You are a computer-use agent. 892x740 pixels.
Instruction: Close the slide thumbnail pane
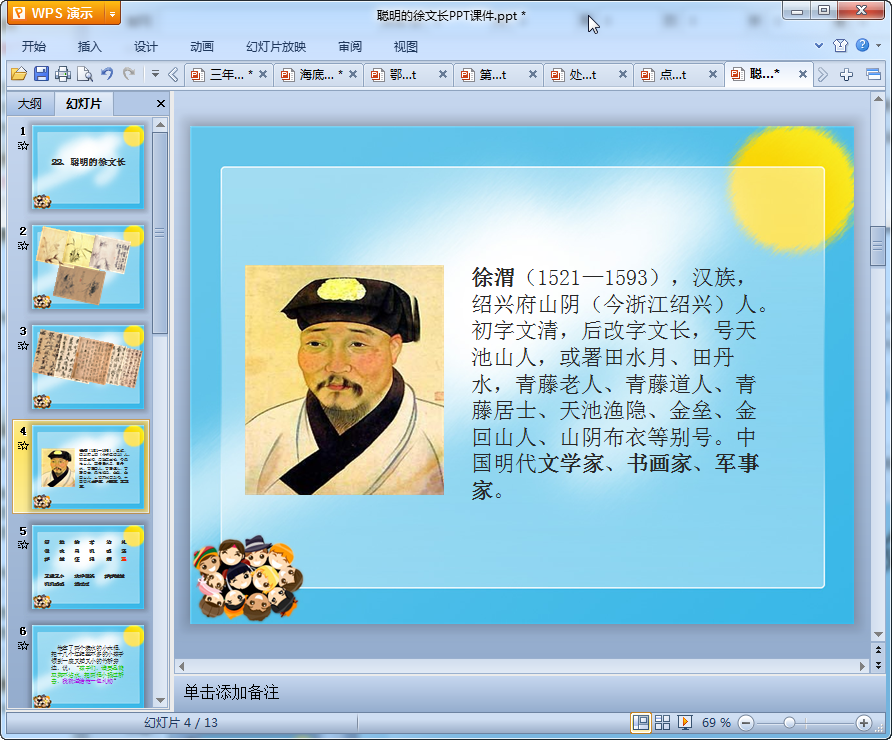(x=160, y=104)
